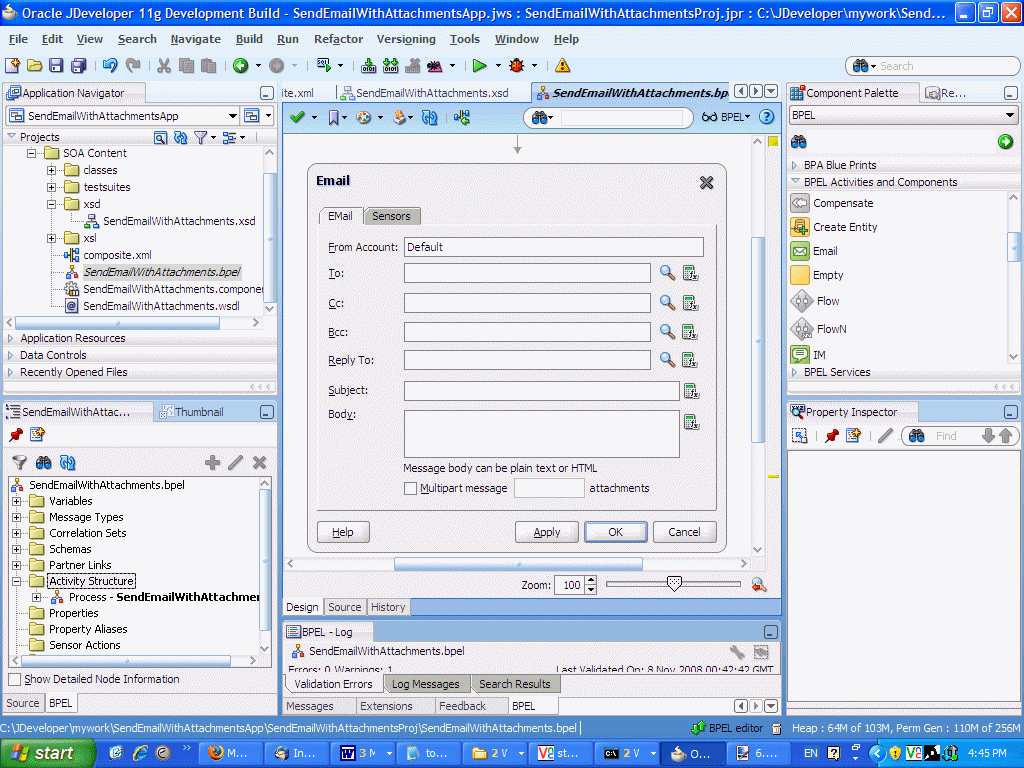1024x768 pixels.
Task: Expand BPA Blue Prints palette section
Action: tap(794, 165)
